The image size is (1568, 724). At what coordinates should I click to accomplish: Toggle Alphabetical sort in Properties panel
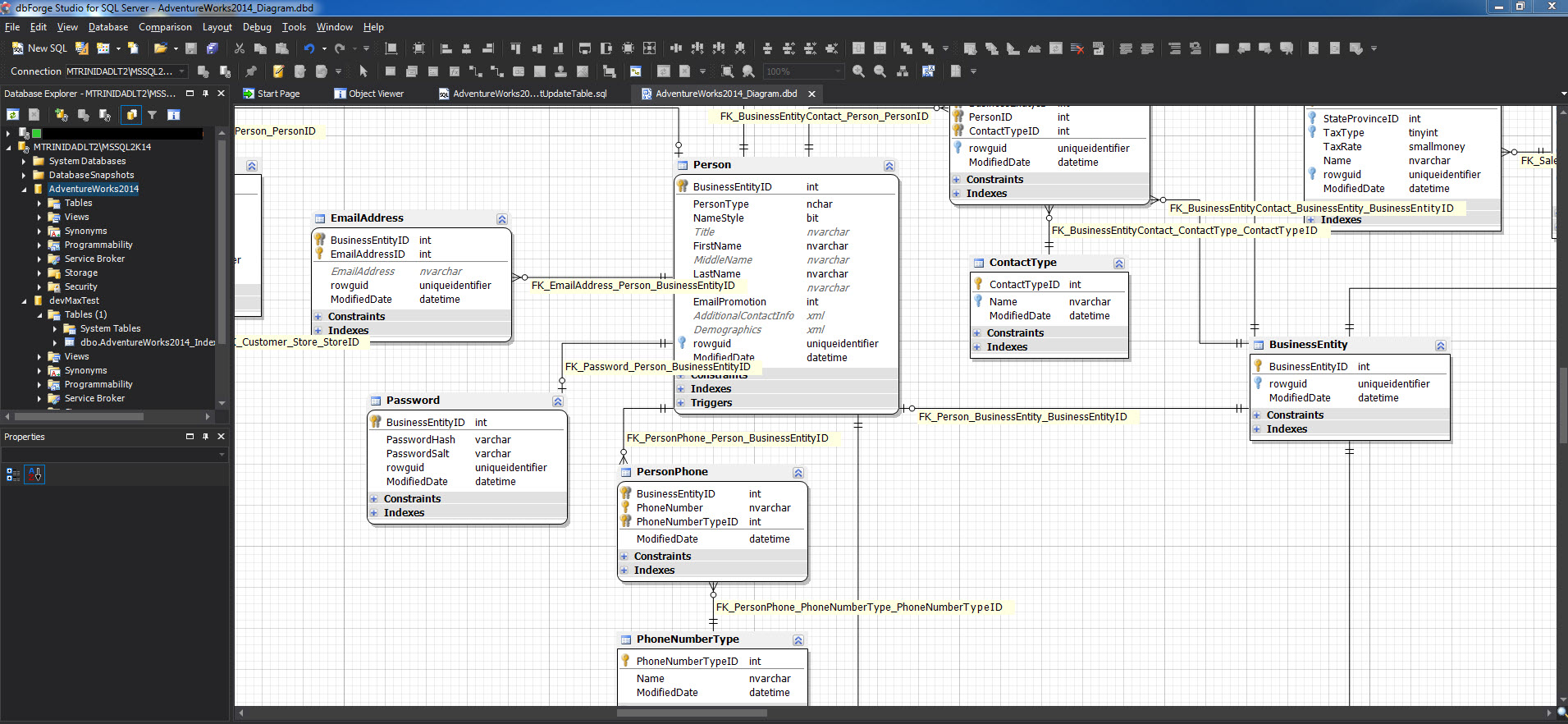point(34,474)
